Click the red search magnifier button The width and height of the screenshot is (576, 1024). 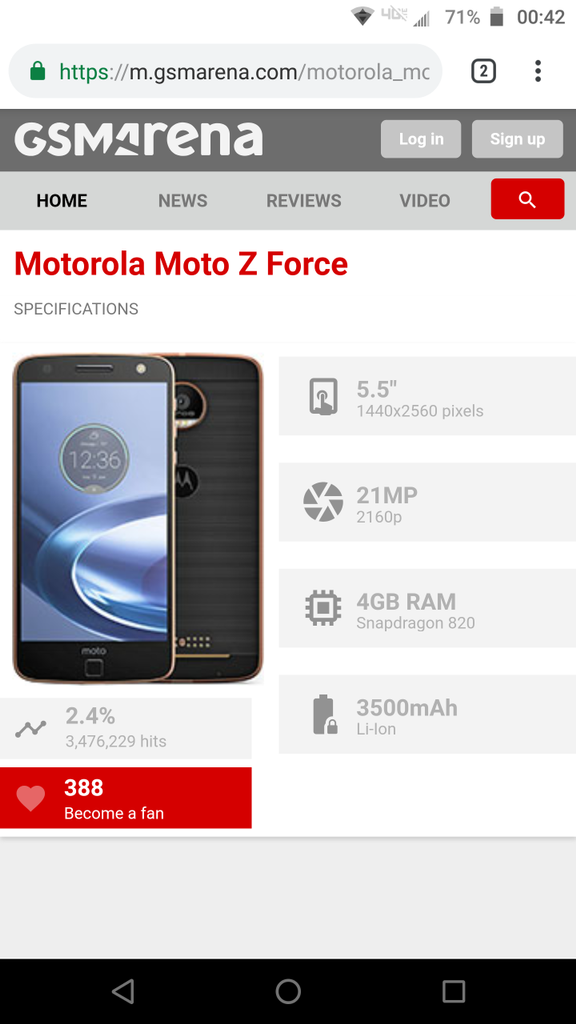(527, 199)
